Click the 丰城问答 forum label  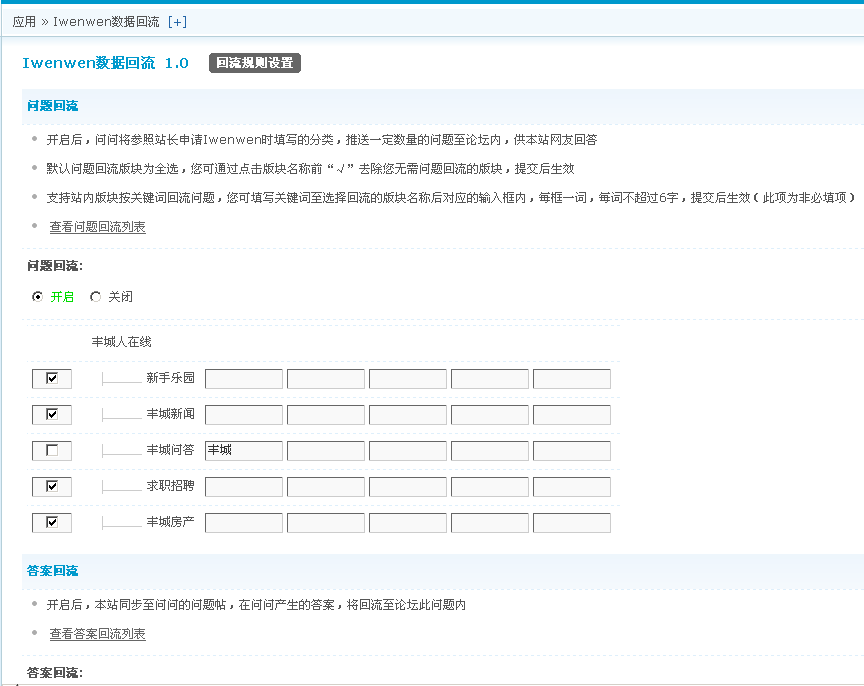[170, 450]
